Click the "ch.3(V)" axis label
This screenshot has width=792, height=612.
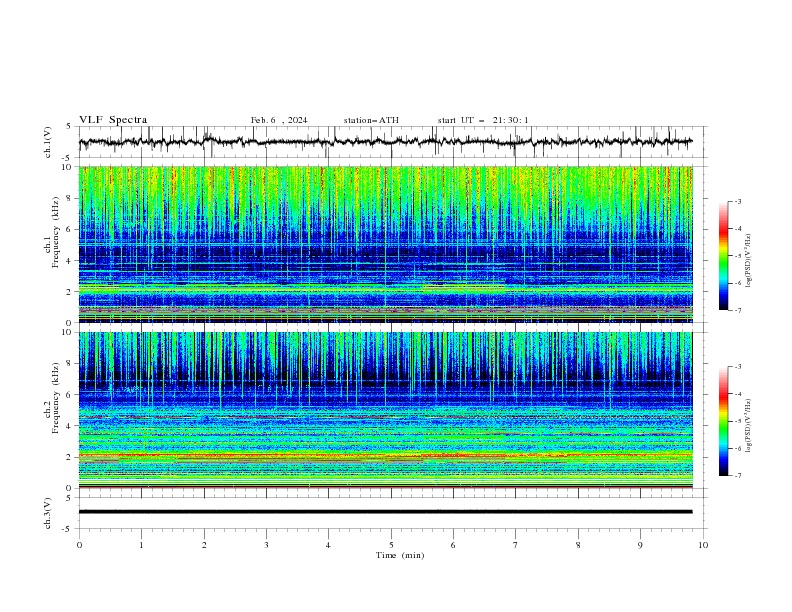(x=48, y=513)
